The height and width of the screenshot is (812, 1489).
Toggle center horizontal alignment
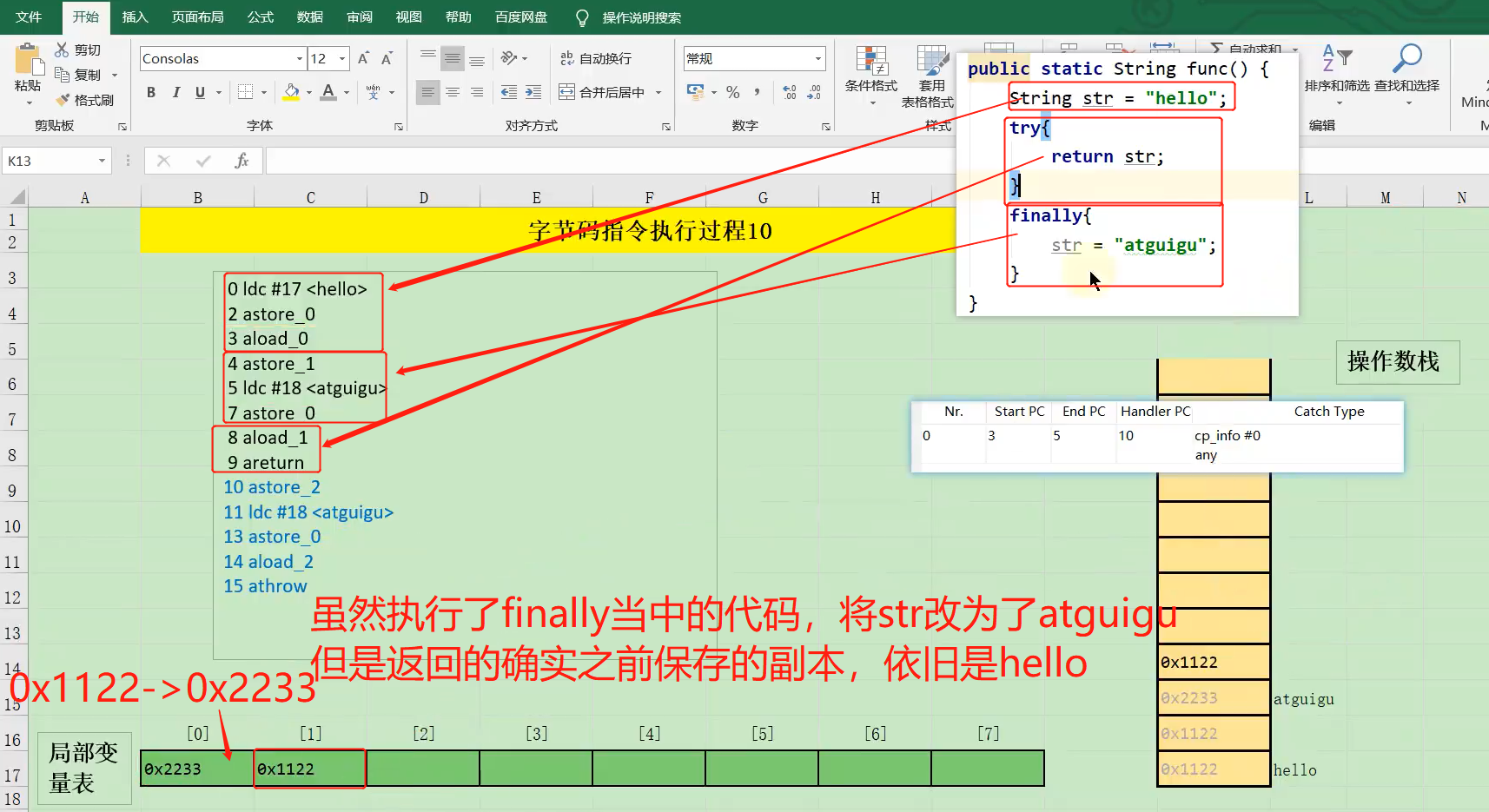pyautogui.click(x=452, y=92)
